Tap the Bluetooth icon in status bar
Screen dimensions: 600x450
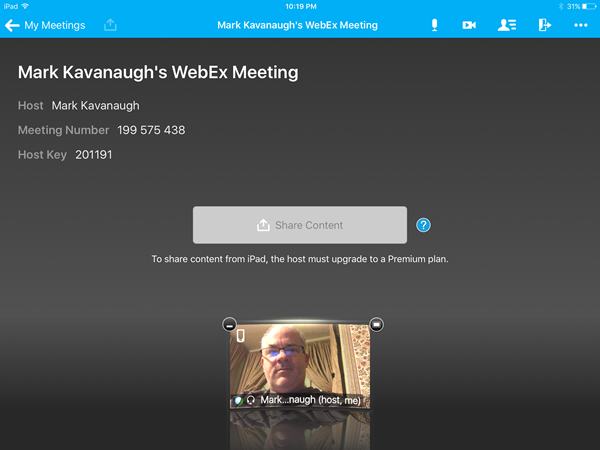[x=561, y=7]
